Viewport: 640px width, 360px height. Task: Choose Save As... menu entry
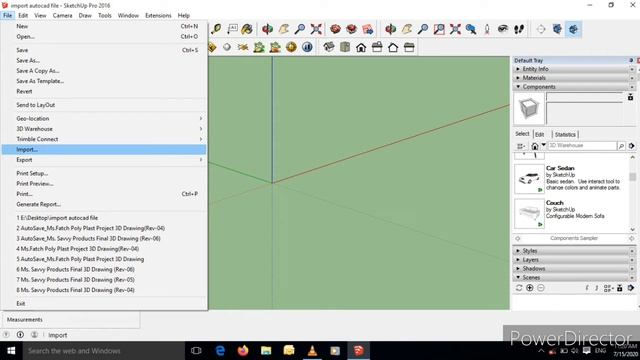pos(104,60)
